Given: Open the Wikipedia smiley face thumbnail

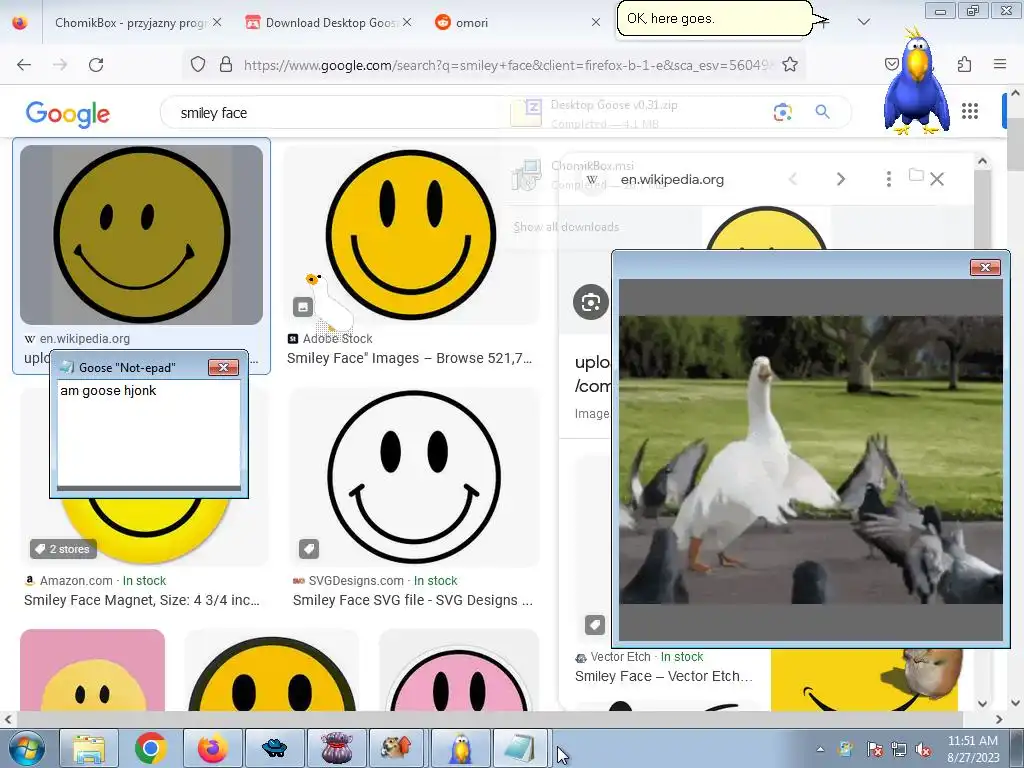Looking at the screenshot, I should [x=142, y=235].
